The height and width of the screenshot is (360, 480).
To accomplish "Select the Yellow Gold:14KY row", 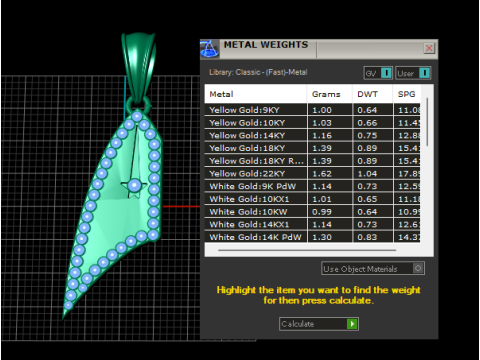I will point(312,135).
